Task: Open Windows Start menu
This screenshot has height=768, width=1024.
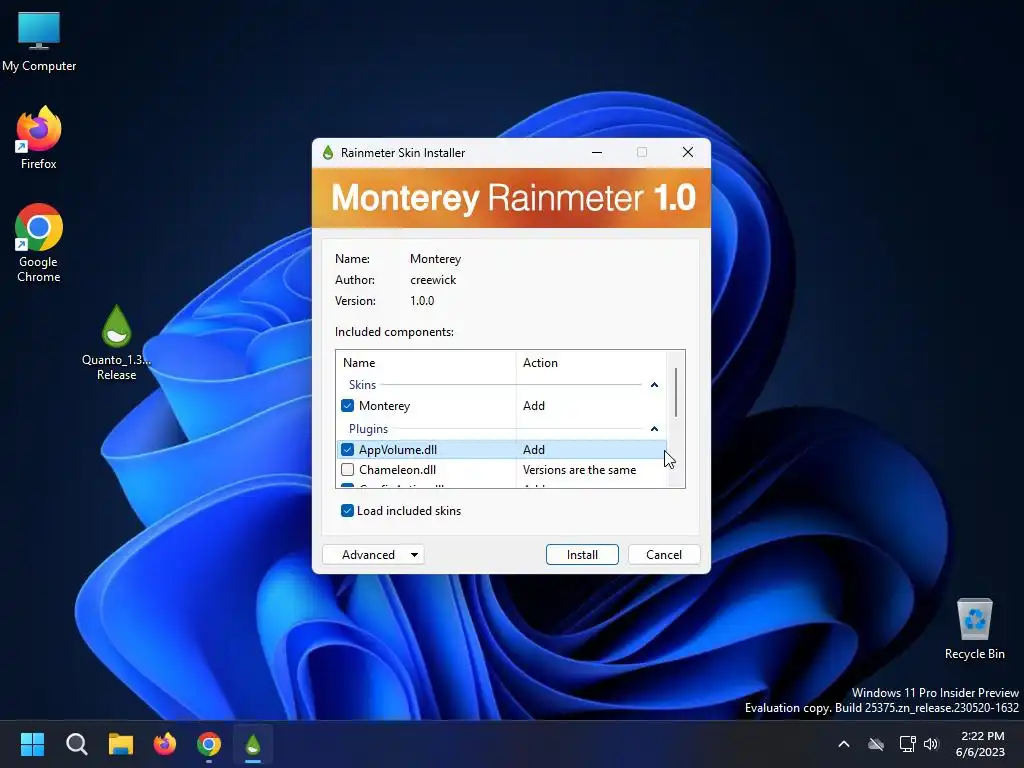Action: click(32, 744)
